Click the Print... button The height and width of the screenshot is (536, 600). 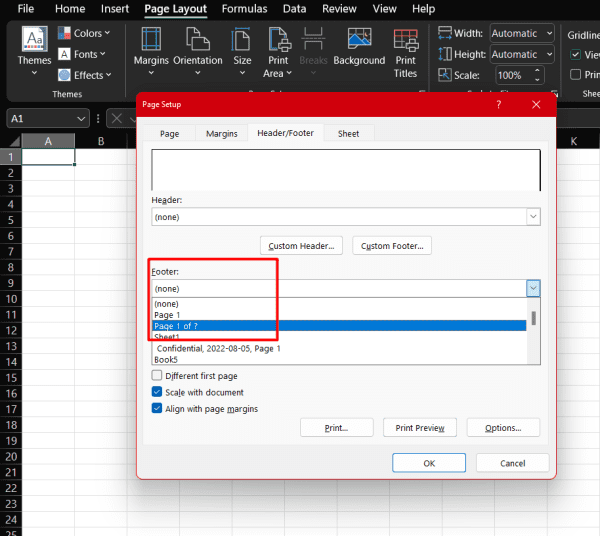coord(336,428)
